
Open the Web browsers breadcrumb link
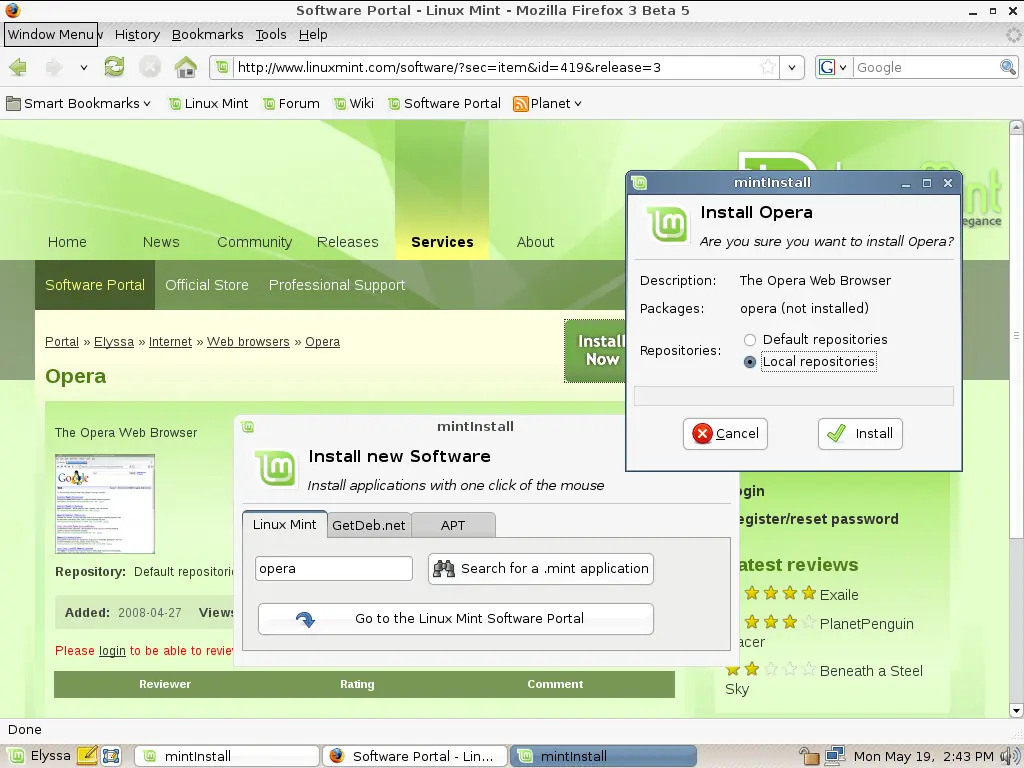point(248,342)
